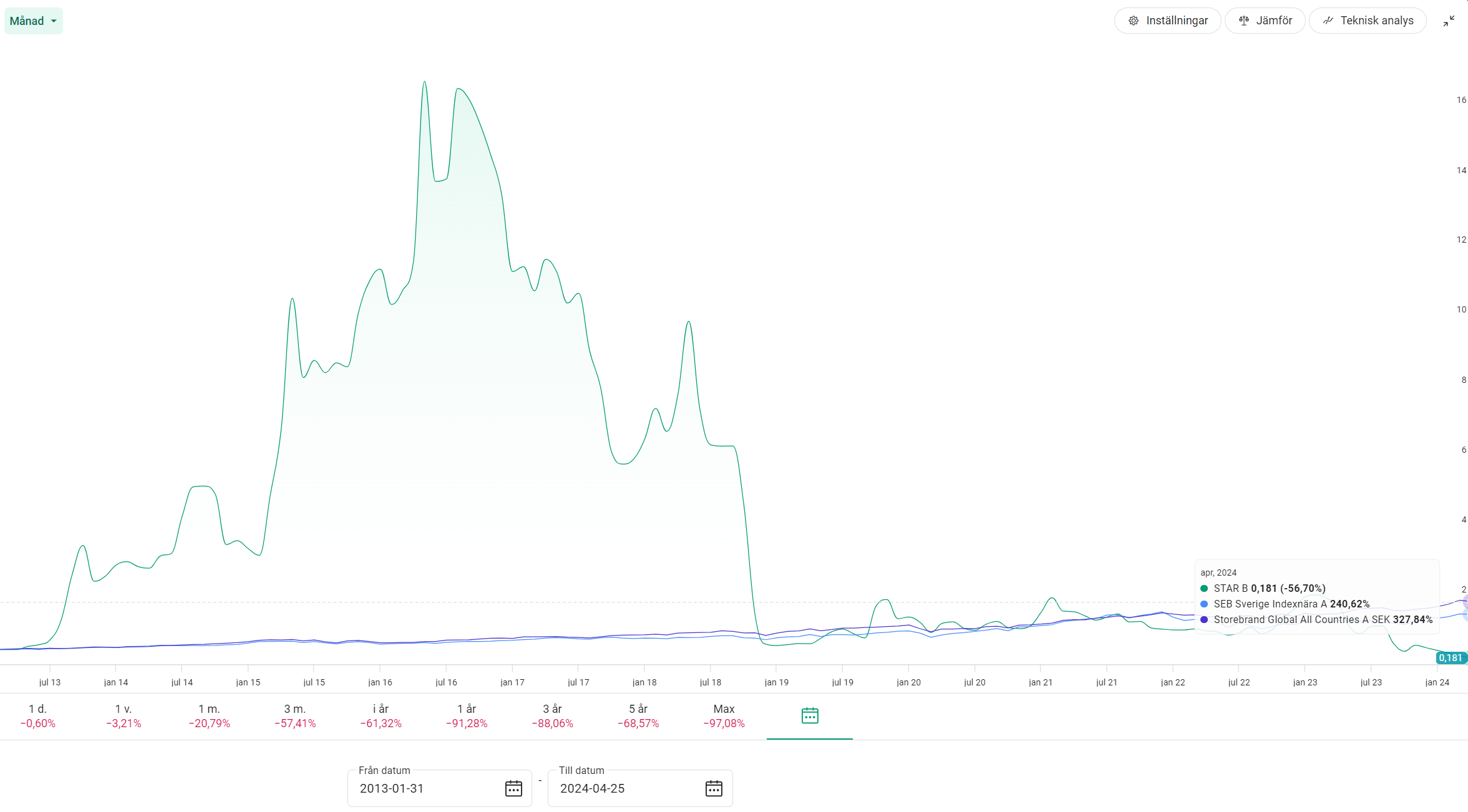Screen dimensions: 1468x812
Task: Click the Storebrand Global purple legend dot
Action: tap(1203, 619)
